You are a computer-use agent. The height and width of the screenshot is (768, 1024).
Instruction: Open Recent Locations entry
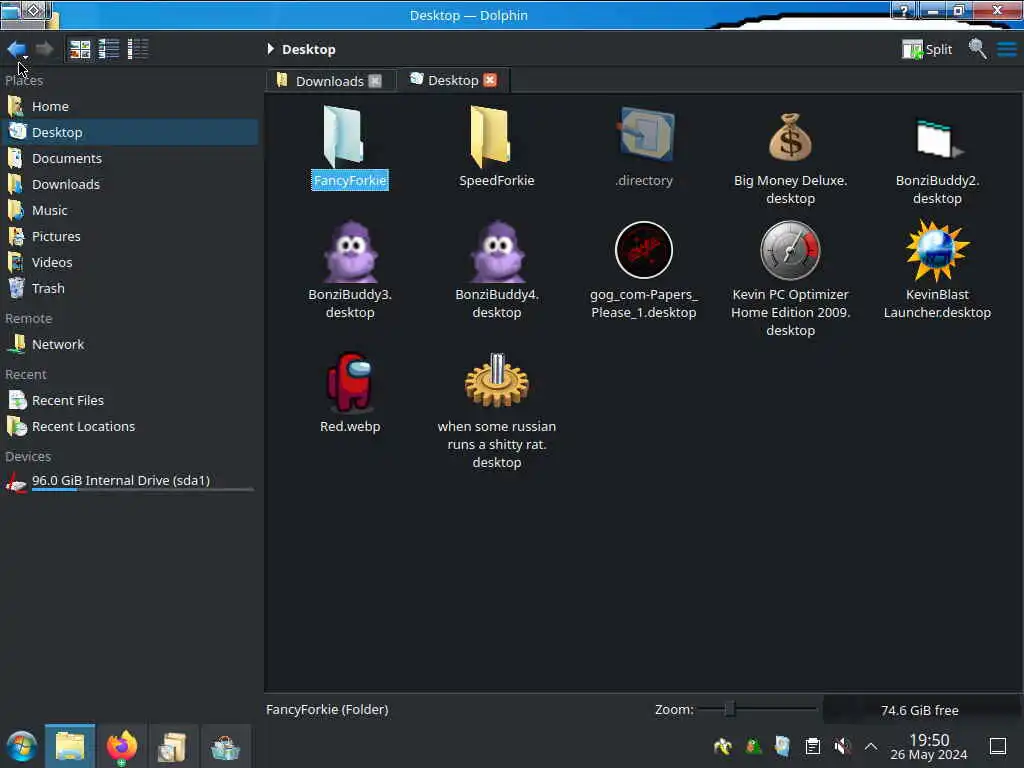pos(130,426)
